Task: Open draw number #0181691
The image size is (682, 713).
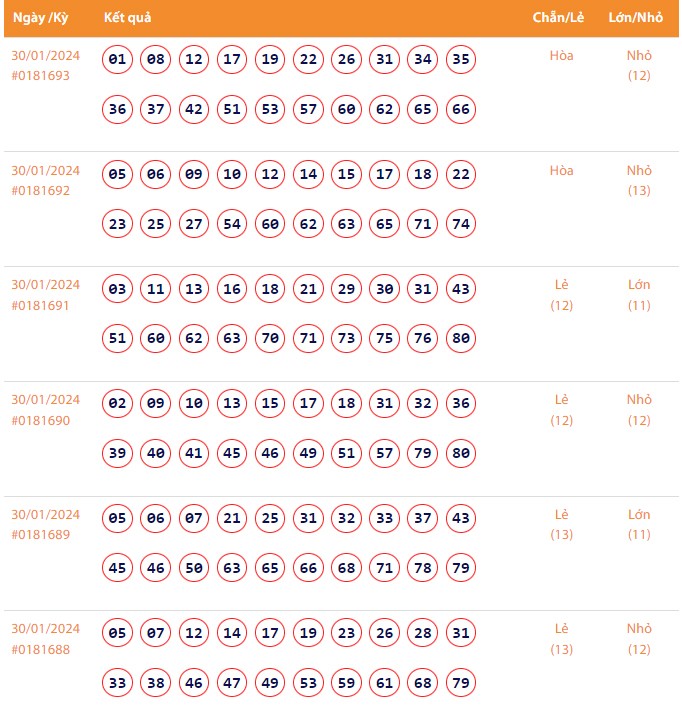Action: point(41,306)
